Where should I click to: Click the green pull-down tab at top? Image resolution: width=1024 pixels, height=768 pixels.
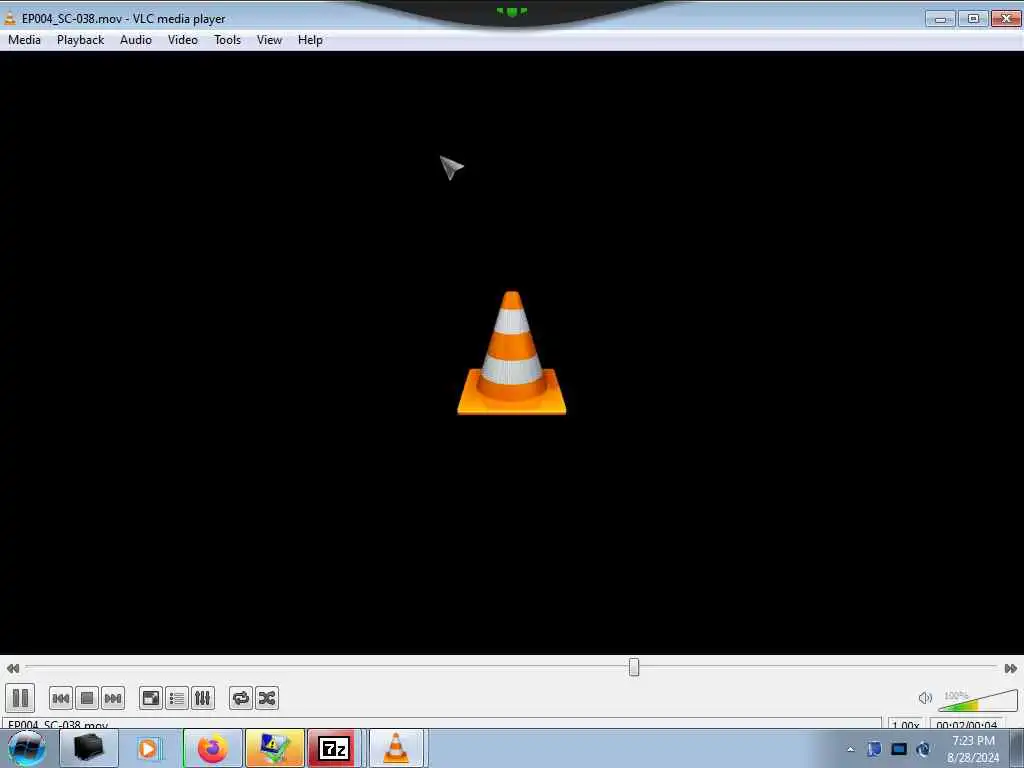(x=511, y=12)
